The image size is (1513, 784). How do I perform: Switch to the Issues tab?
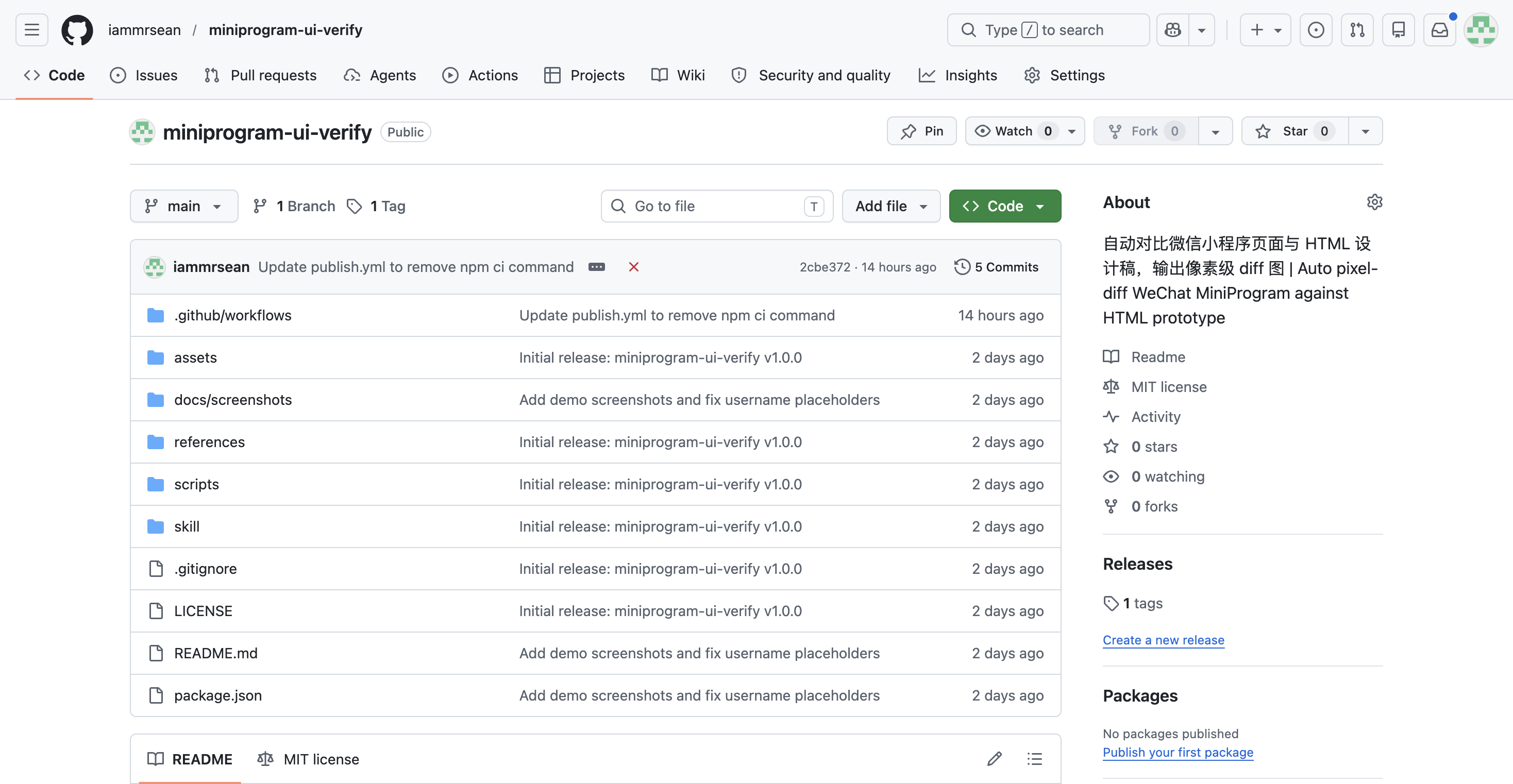(144, 75)
